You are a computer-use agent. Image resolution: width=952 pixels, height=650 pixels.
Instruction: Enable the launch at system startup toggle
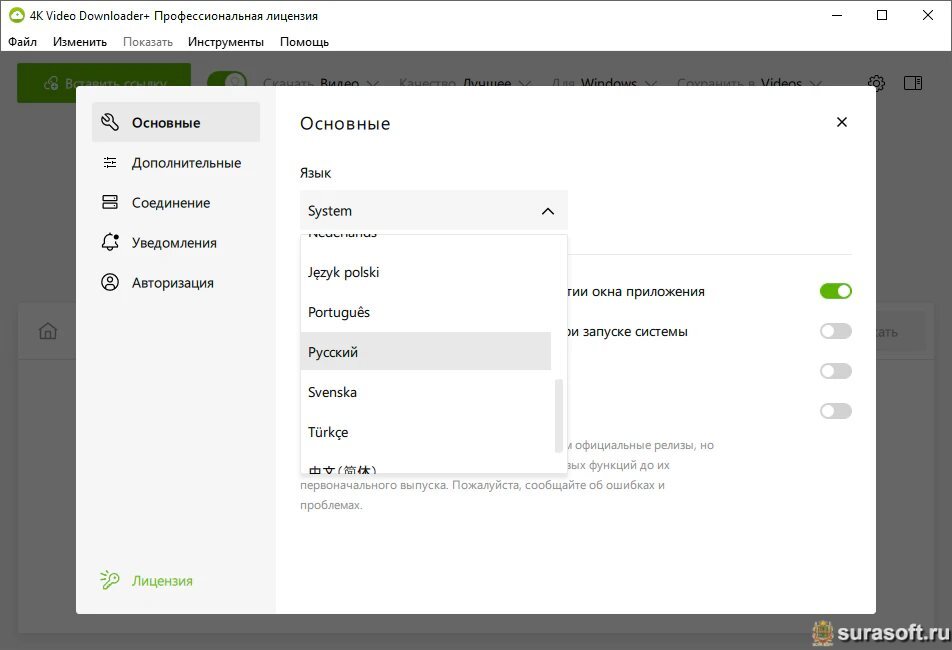pyautogui.click(x=835, y=331)
